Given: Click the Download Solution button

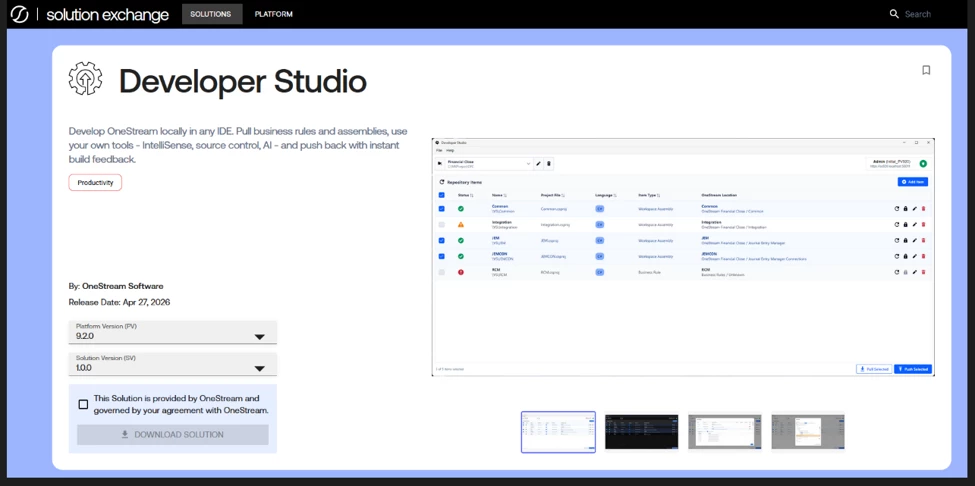Looking at the screenshot, I should (x=173, y=434).
